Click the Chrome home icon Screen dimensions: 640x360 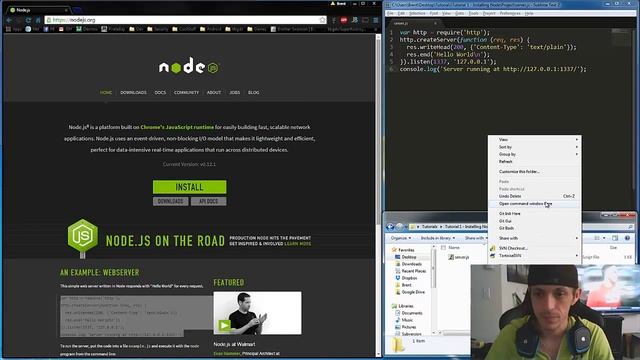pos(38,20)
